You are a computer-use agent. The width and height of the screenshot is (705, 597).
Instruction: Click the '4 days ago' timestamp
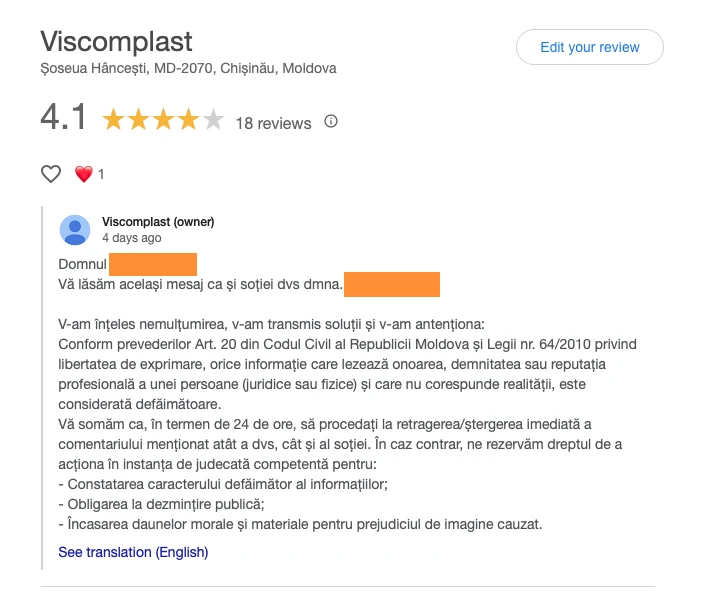coord(131,239)
